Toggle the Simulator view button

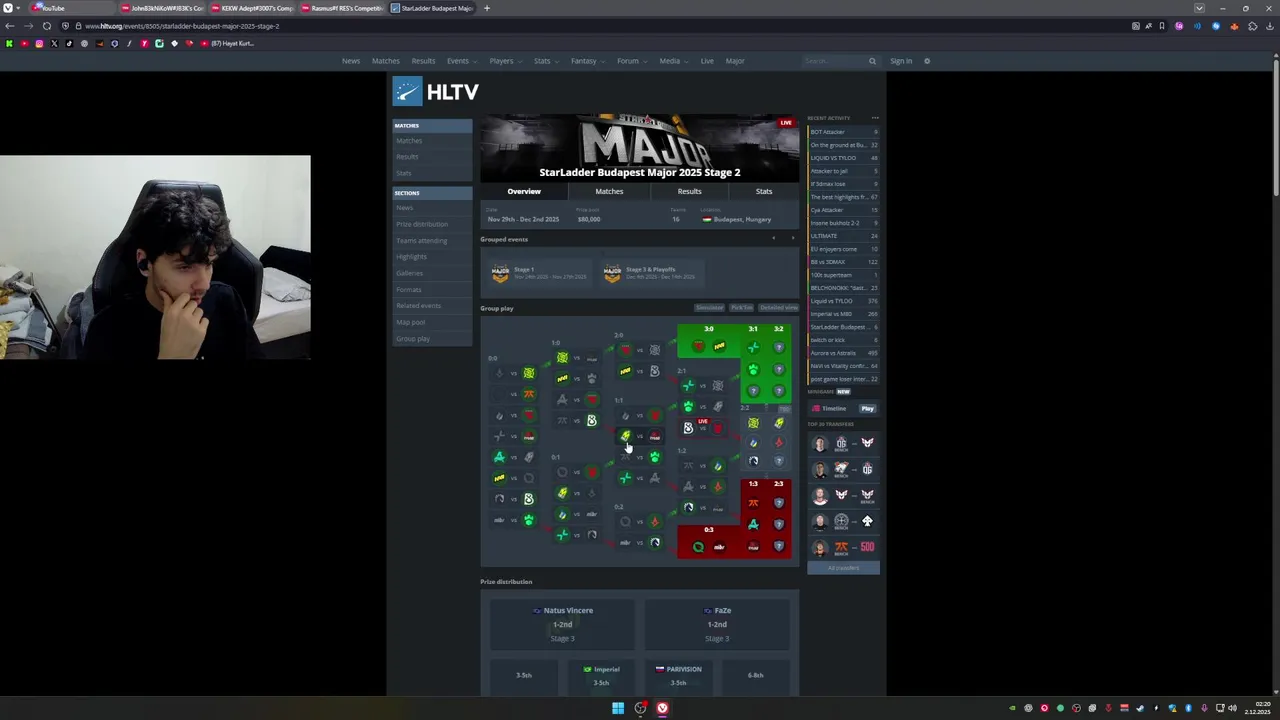point(709,308)
